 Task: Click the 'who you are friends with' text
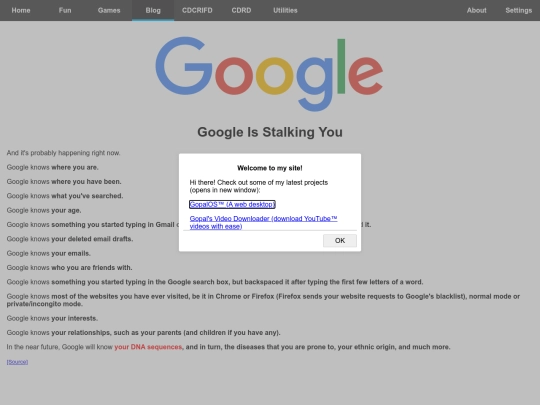pyautogui.click(x=92, y=268)
